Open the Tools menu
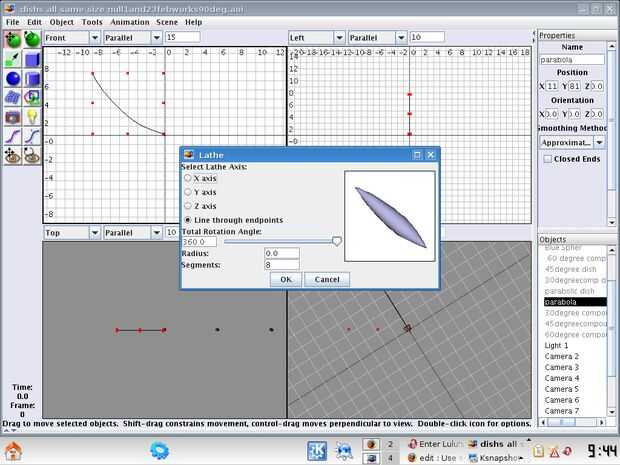 click(92, 22)
